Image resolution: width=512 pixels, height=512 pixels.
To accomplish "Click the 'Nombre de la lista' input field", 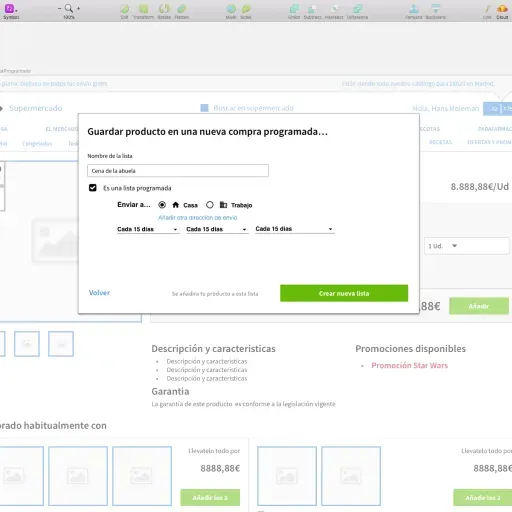I will pyautogui.click(x=178, y=171).
